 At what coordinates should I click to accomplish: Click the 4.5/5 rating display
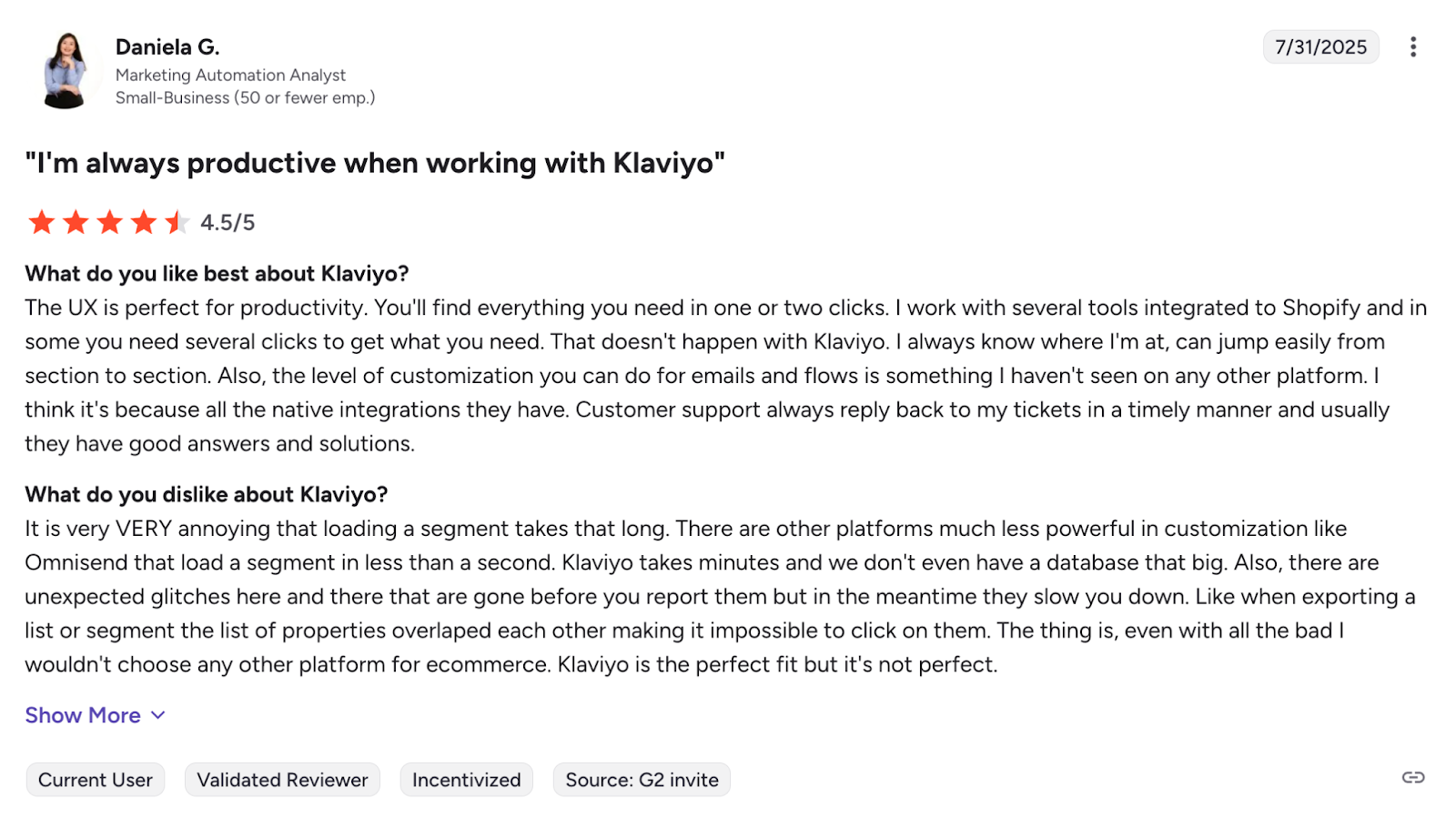227,221
